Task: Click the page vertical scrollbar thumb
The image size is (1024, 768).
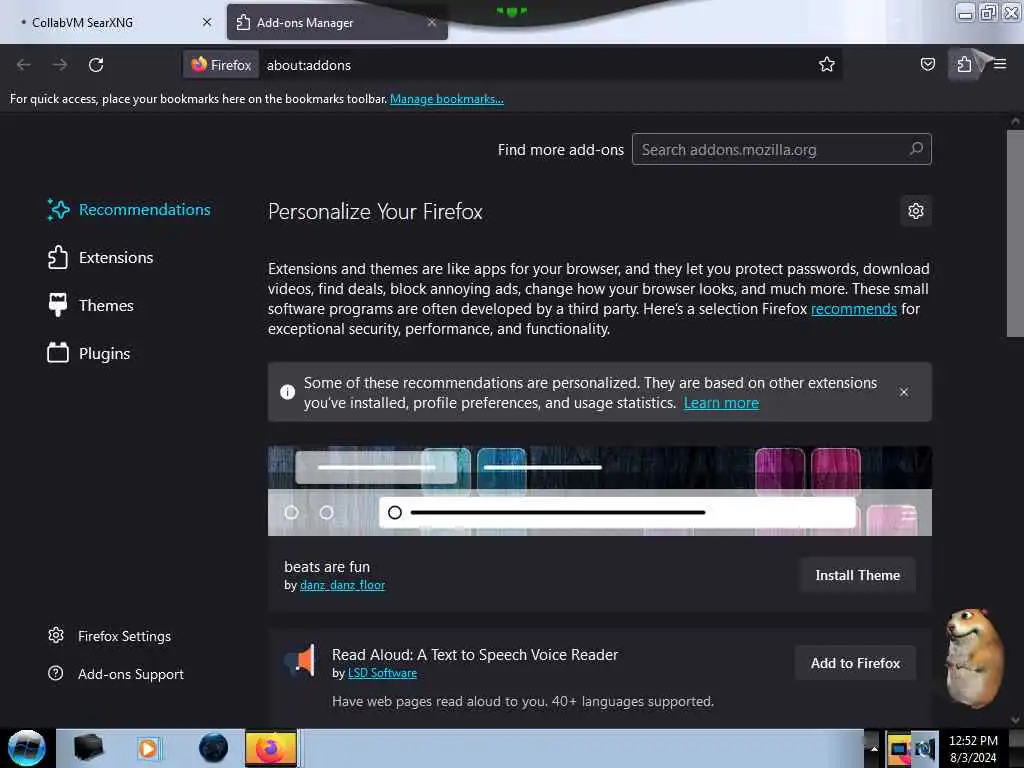Action: click(1015, 234)
